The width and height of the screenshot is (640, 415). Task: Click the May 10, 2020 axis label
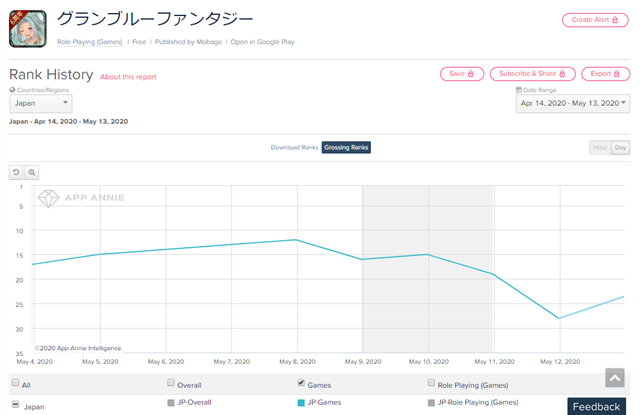[x=429, y=362]
